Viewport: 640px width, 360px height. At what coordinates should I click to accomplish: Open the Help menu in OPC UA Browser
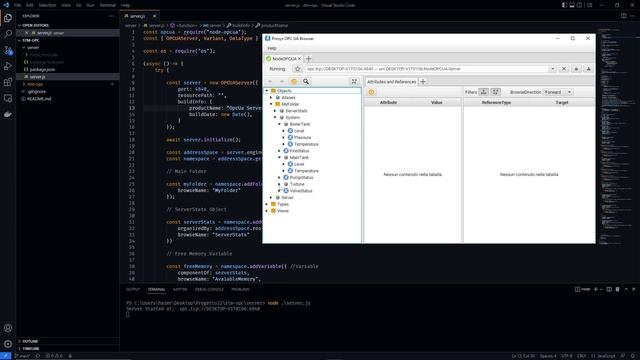(x=272, y=48)
